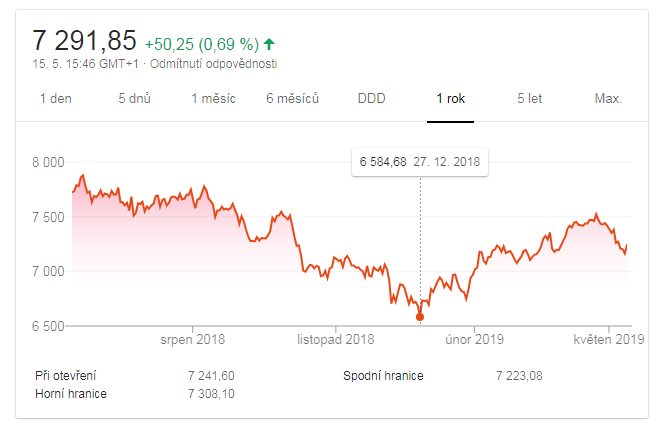Select the 1 den tab

click(55, 99)
